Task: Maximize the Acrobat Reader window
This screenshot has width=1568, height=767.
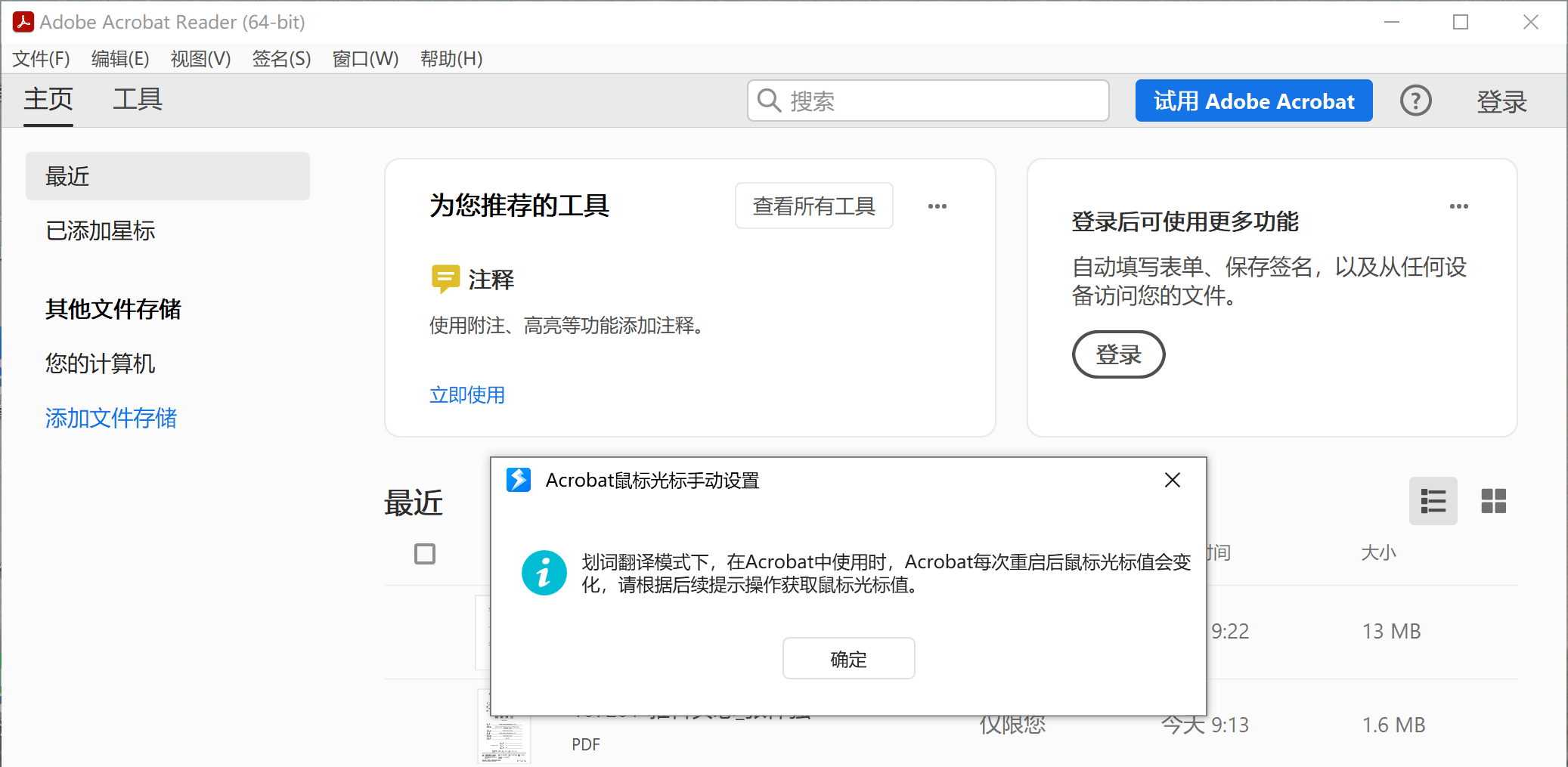Action: (x=1461, y=22)
